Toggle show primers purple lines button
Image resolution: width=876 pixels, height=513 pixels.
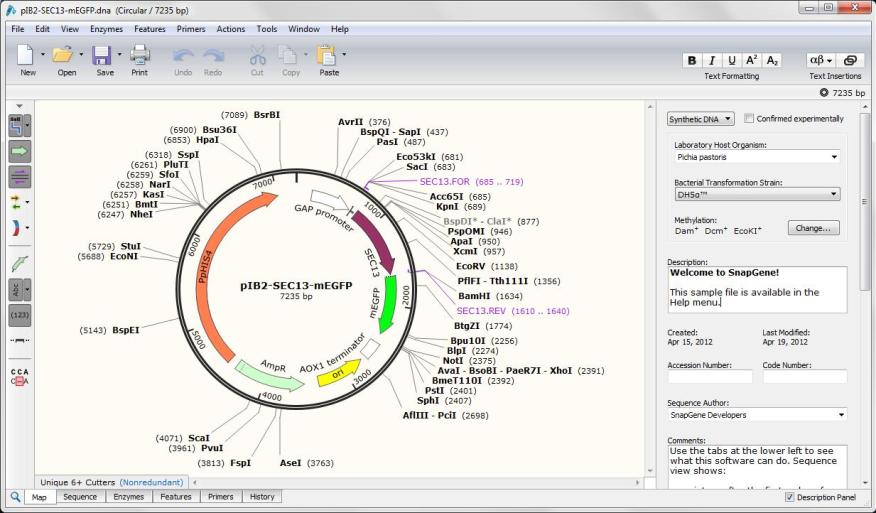[20, 177]
